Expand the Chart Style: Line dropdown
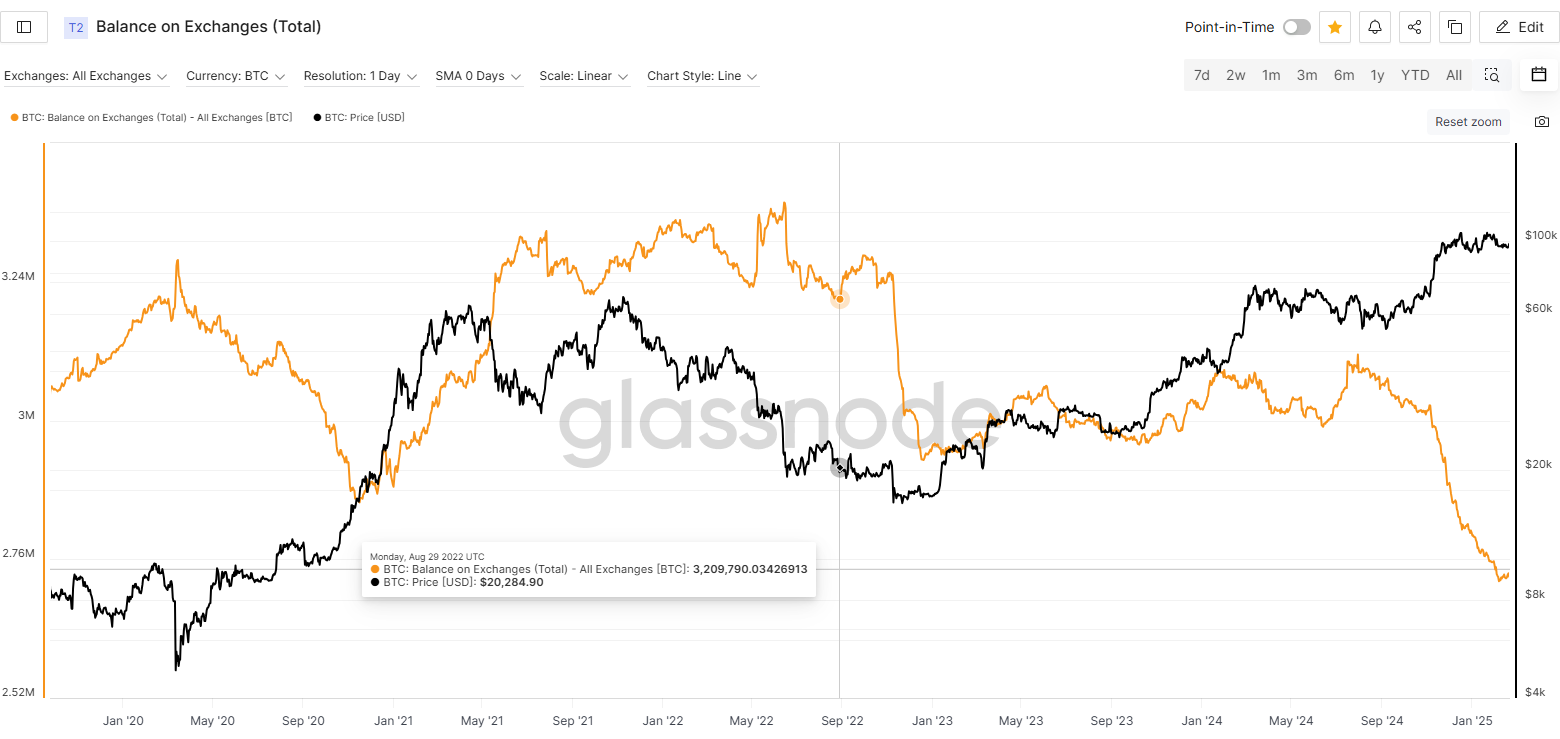 click(x=702, y=76)
